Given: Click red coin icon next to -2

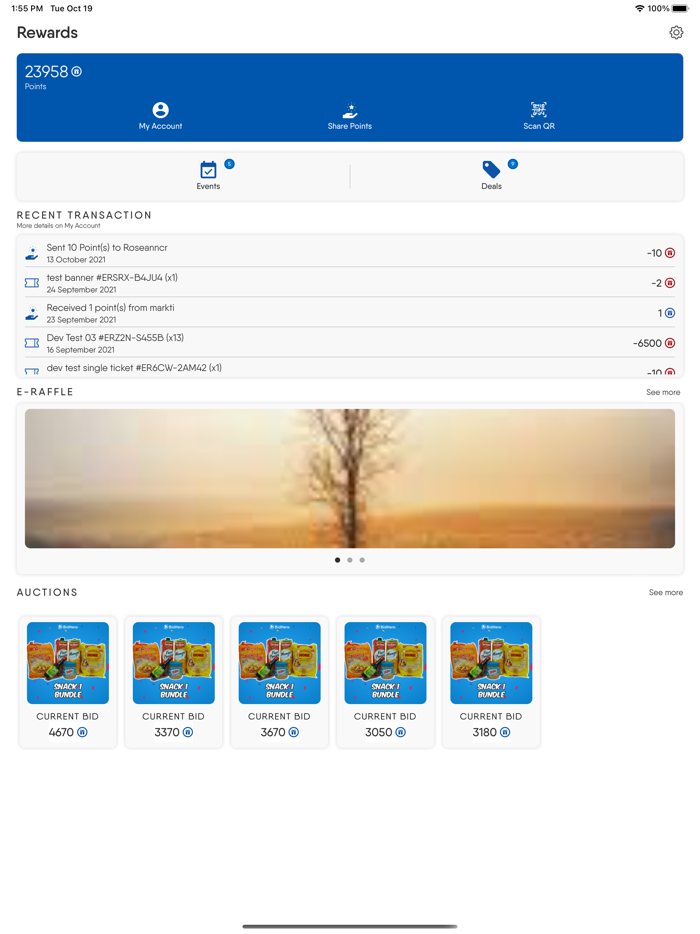Looking at the screenshot, I should tap(670, 283).
